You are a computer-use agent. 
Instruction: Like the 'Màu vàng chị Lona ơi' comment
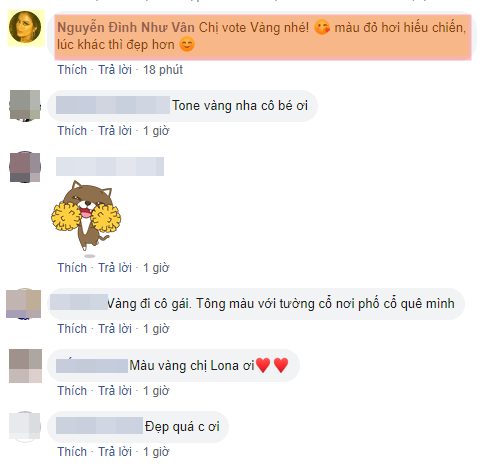72,391
